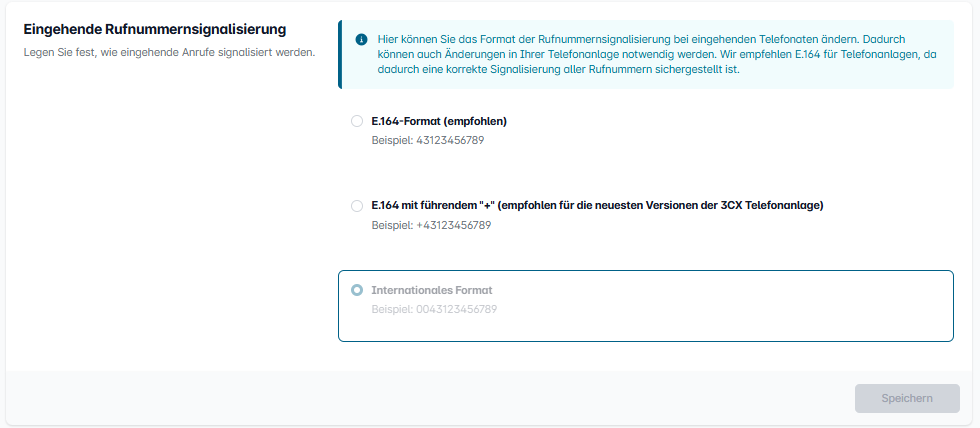Click the example text "Beispiel: 43123456789"
This screenshot has width=980, height=428.
click(428, 140)
